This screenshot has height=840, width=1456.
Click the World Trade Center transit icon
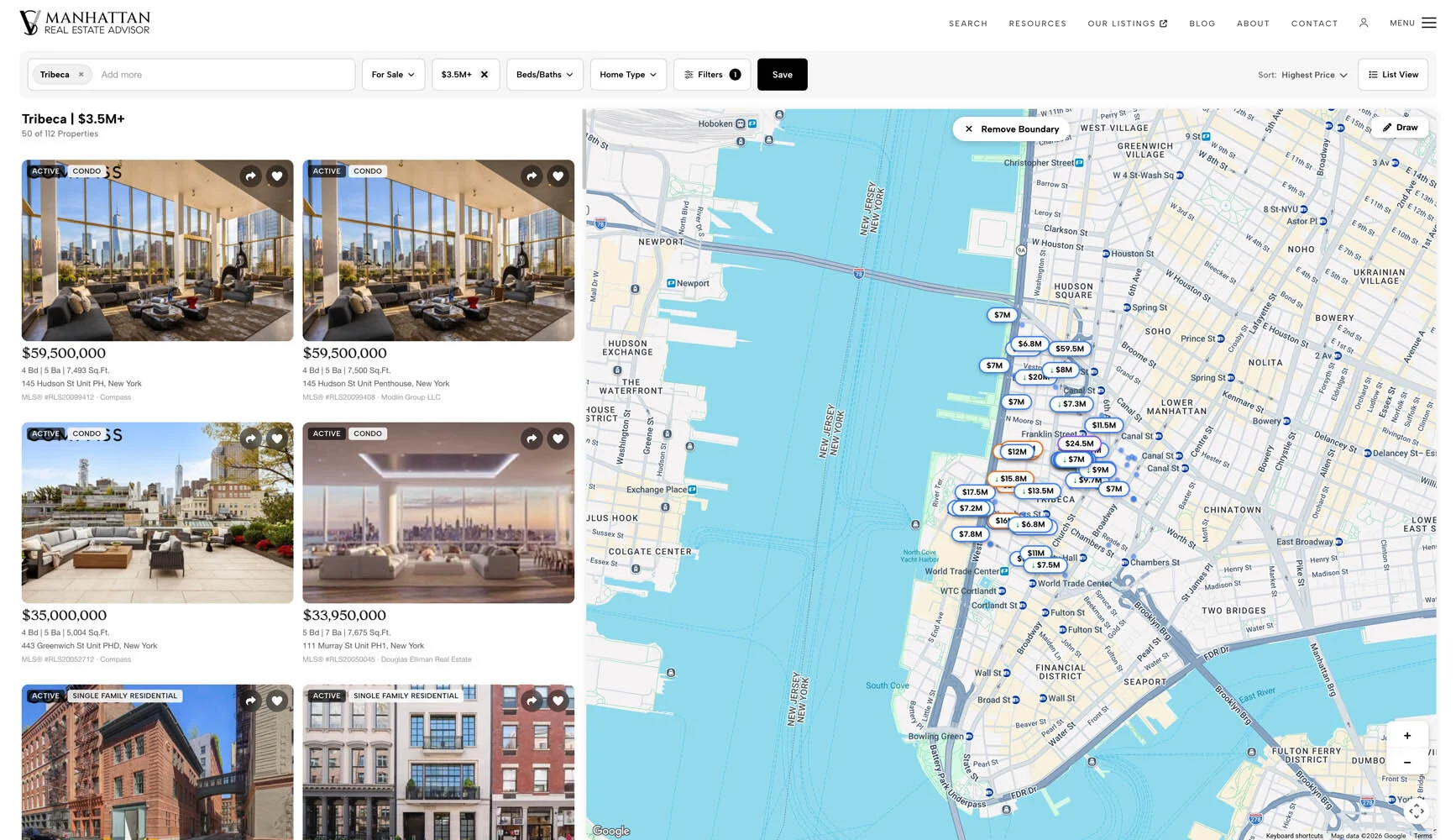[1004, 571]
